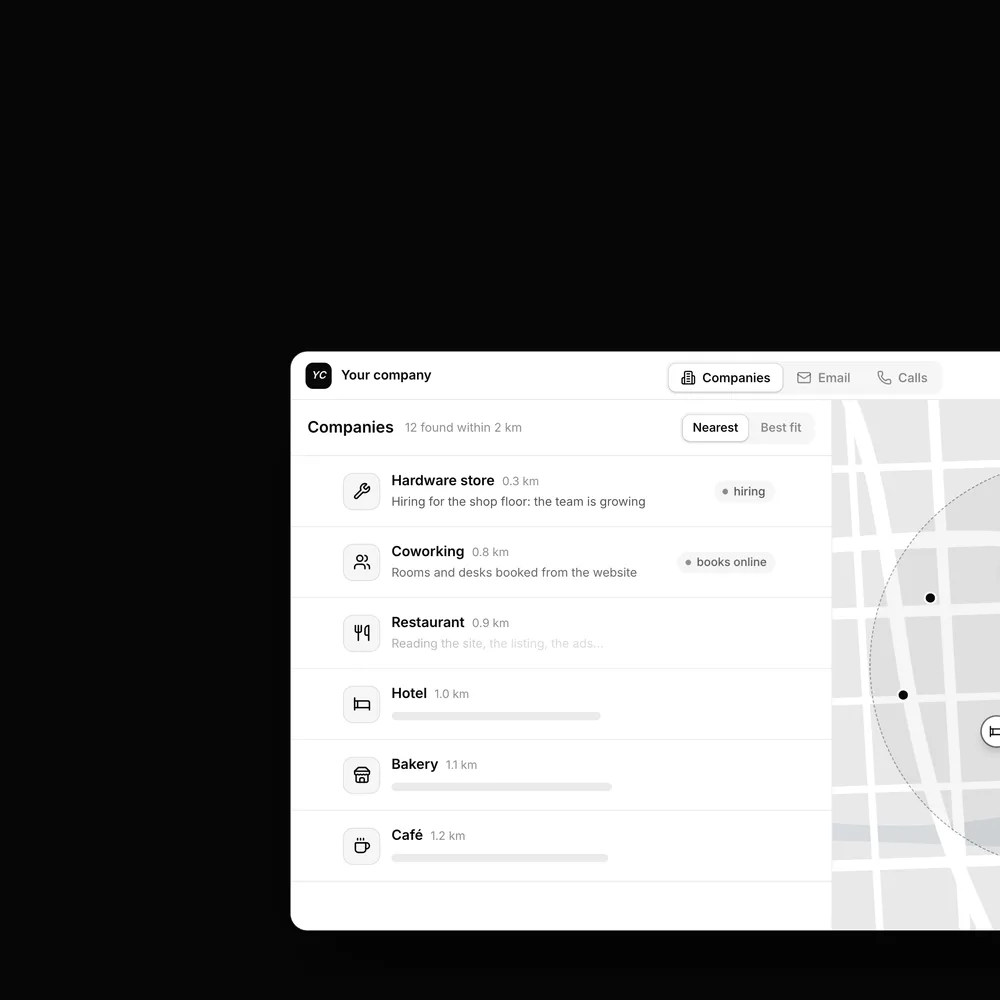Screen dimensions: 1000x1000
Task: Click the books online tag on Coworking
Action: click(x=726, y=562)
